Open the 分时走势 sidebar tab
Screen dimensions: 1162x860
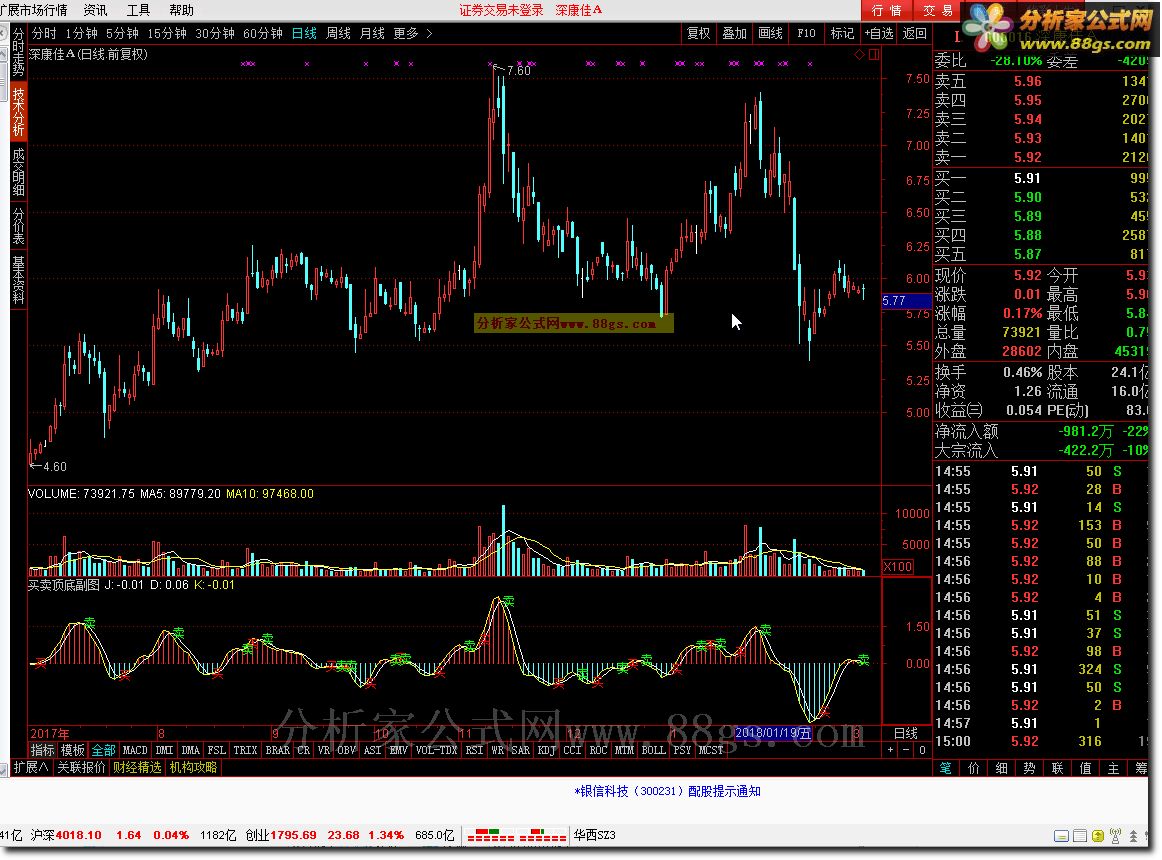click(x=19, y=53)
